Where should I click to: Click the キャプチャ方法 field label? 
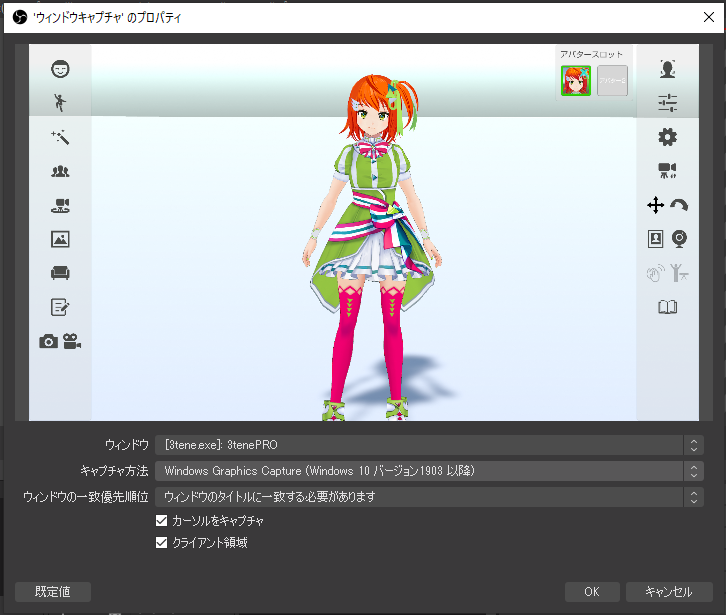coord(114,471)
